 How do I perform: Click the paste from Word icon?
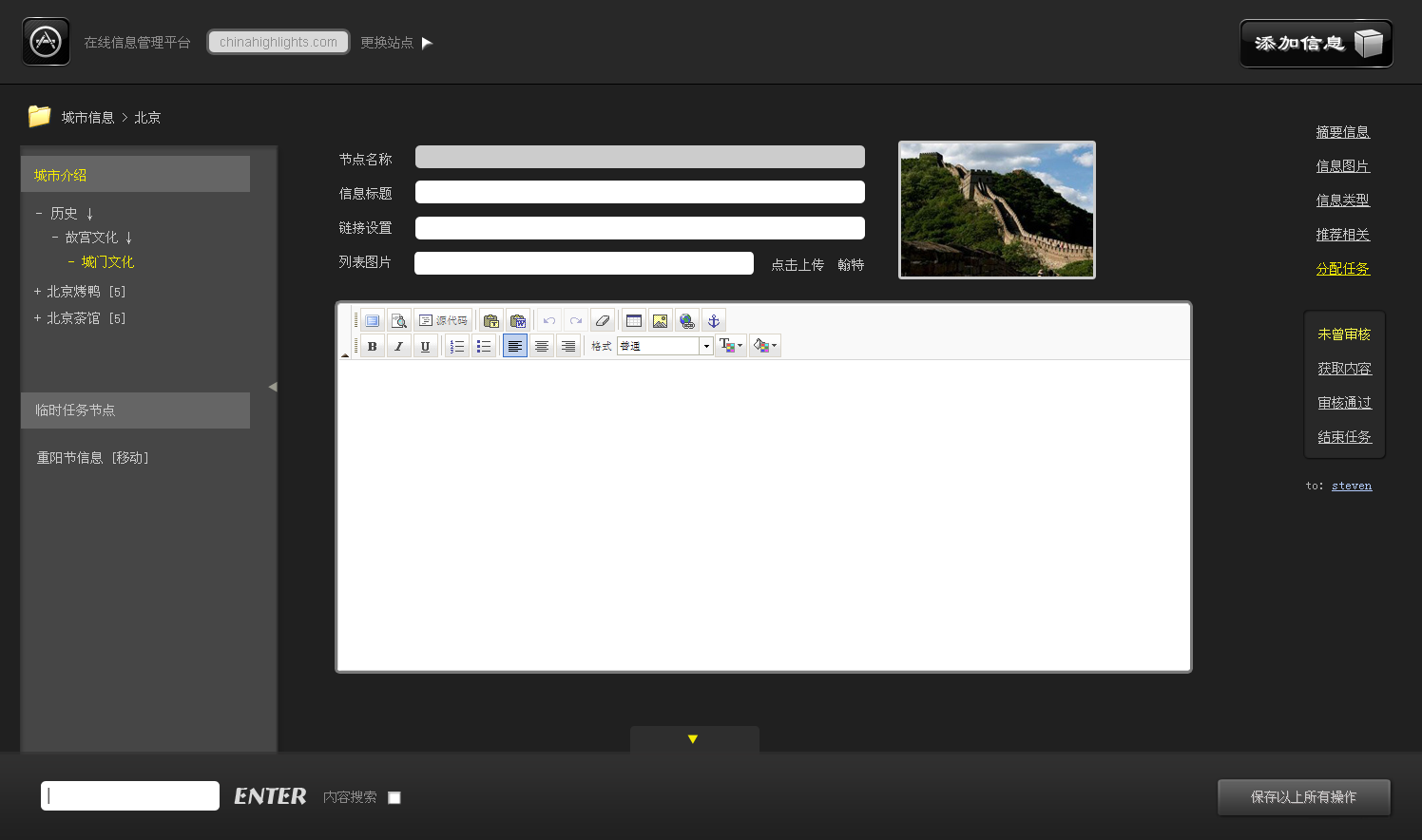click(518, 321)
